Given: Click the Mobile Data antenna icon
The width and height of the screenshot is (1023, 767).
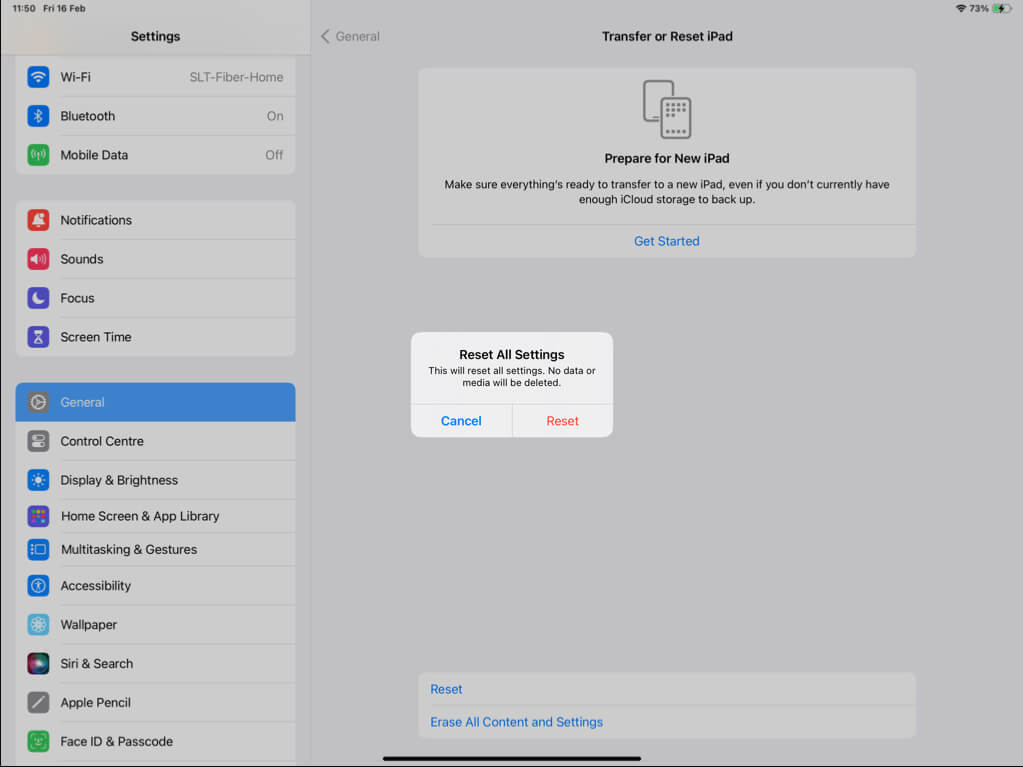Looking at the screenshot, I should point(38,155).
